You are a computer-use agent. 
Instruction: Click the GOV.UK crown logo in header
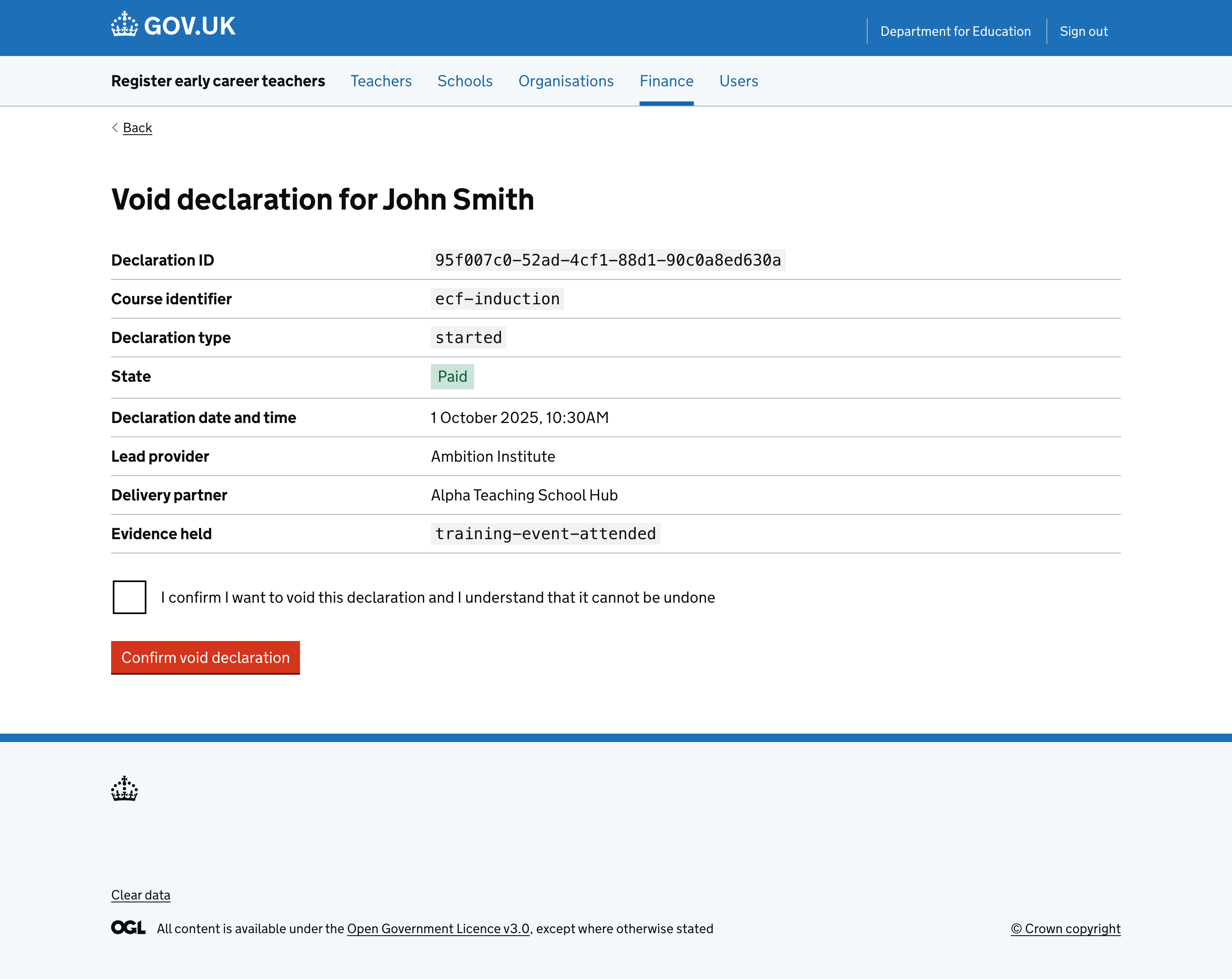pos(124,24)
